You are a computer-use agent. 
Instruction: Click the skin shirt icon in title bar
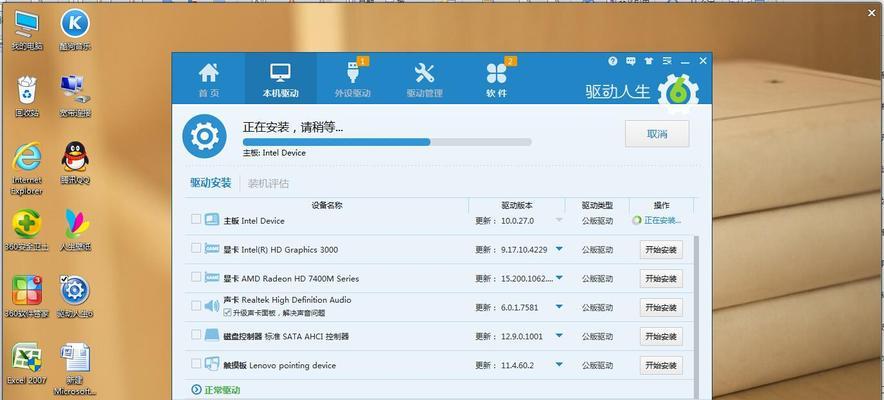(x=649, y=61)
